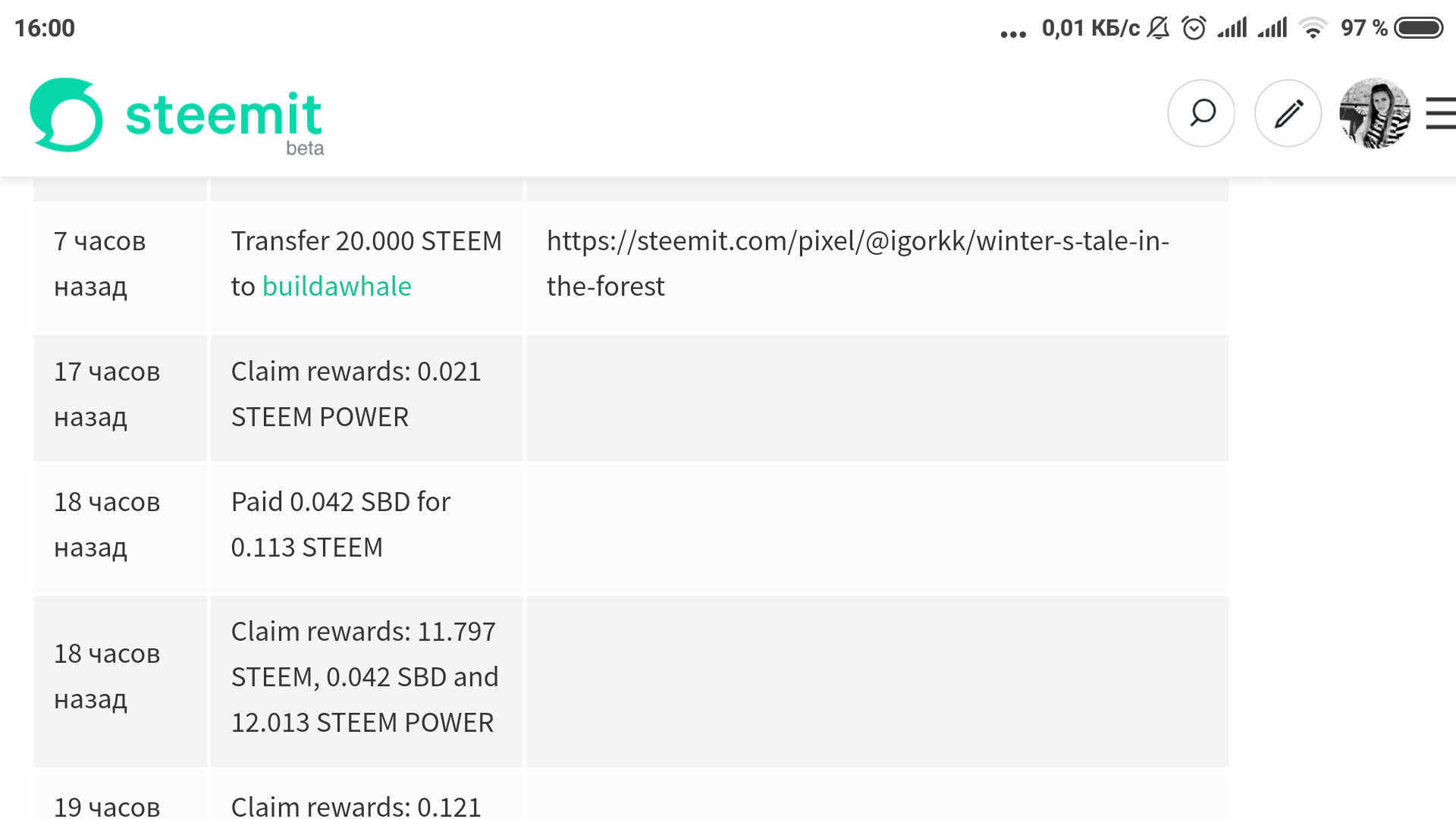
Task: Select the winter-s-tale-in-the-forest memo URL
Action: (857, 263)
